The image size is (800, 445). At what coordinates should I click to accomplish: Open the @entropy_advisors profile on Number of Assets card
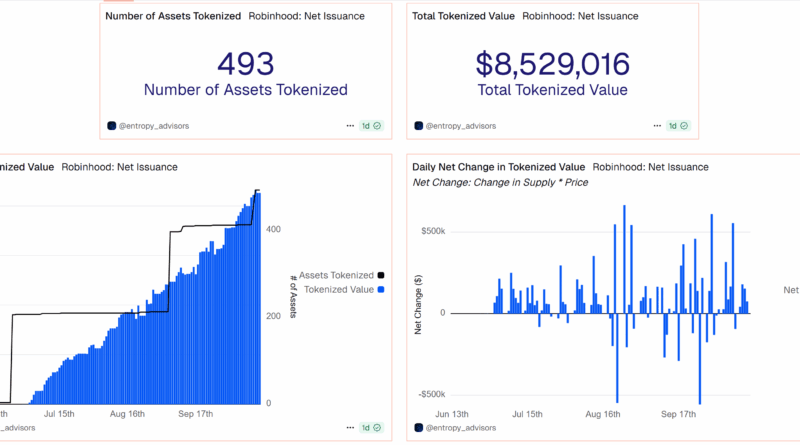point(155,126)
